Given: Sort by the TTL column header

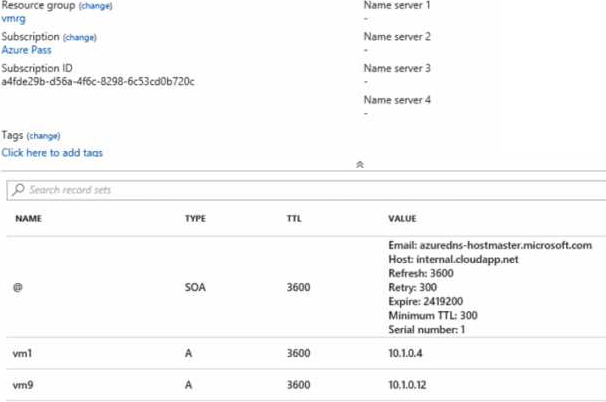Looking at the screenshot, I should click(294, 217).
